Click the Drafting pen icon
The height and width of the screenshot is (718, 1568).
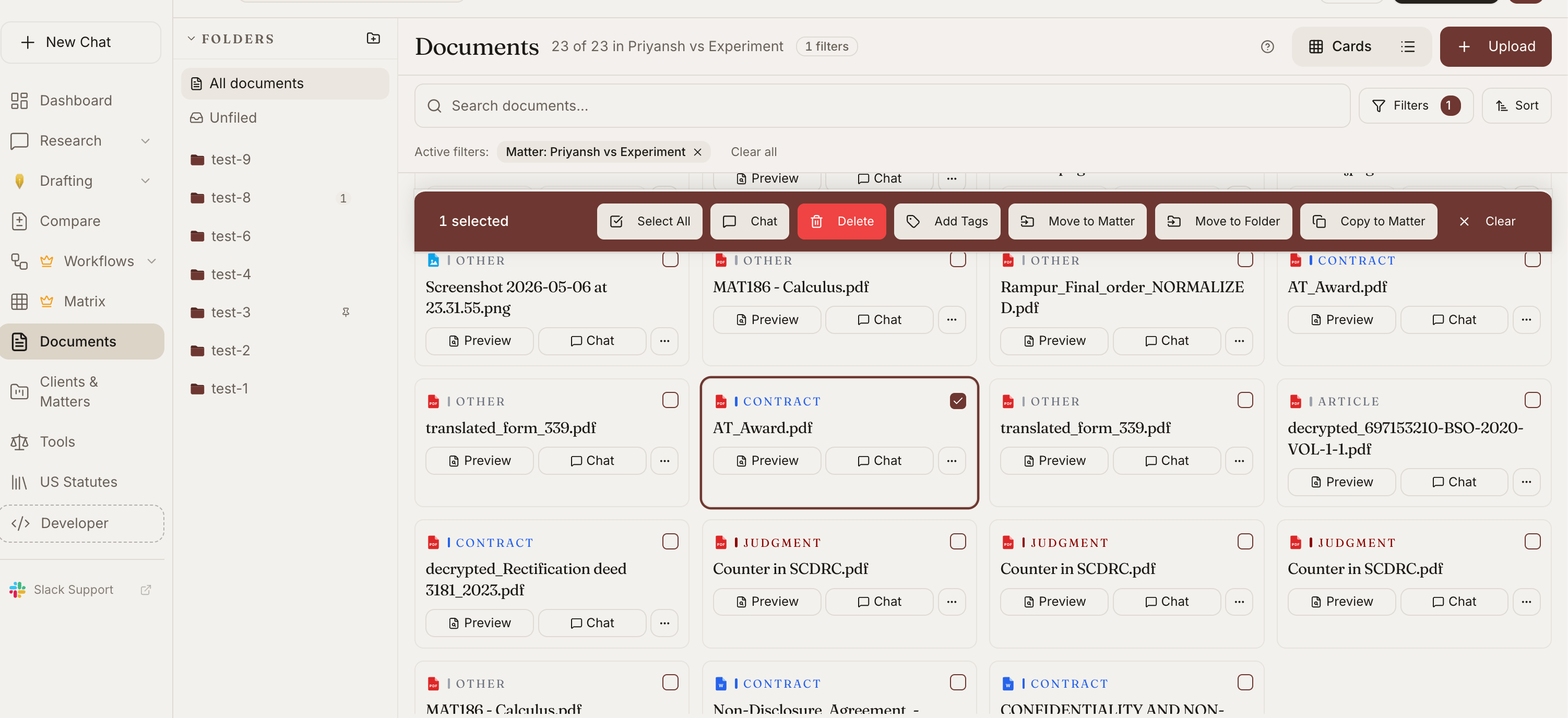19,181
